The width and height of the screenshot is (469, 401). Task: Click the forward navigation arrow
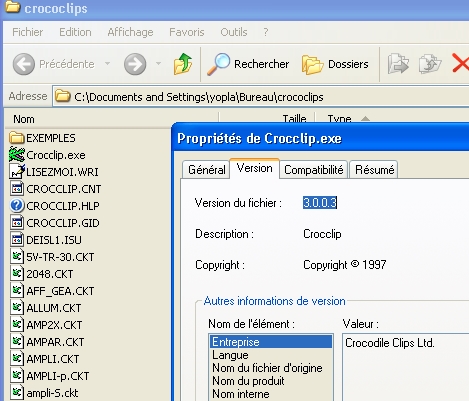[x=135, y=64]
